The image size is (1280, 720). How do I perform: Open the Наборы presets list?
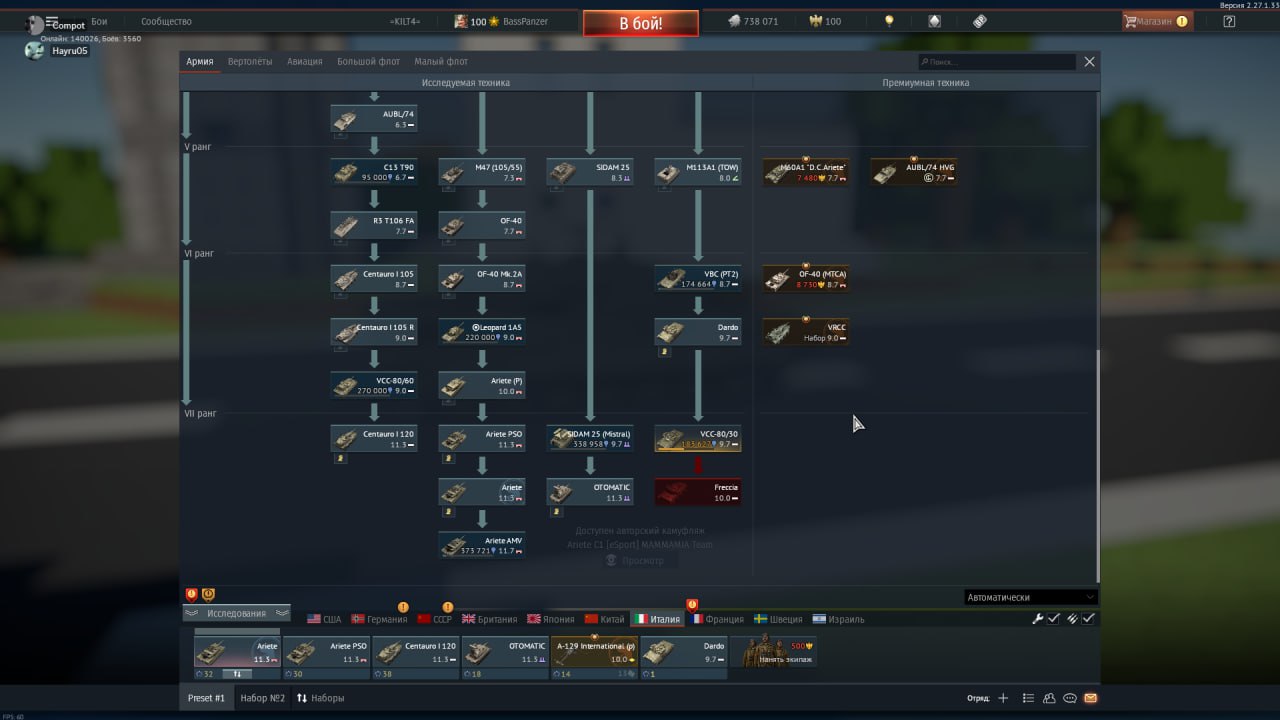320,698
